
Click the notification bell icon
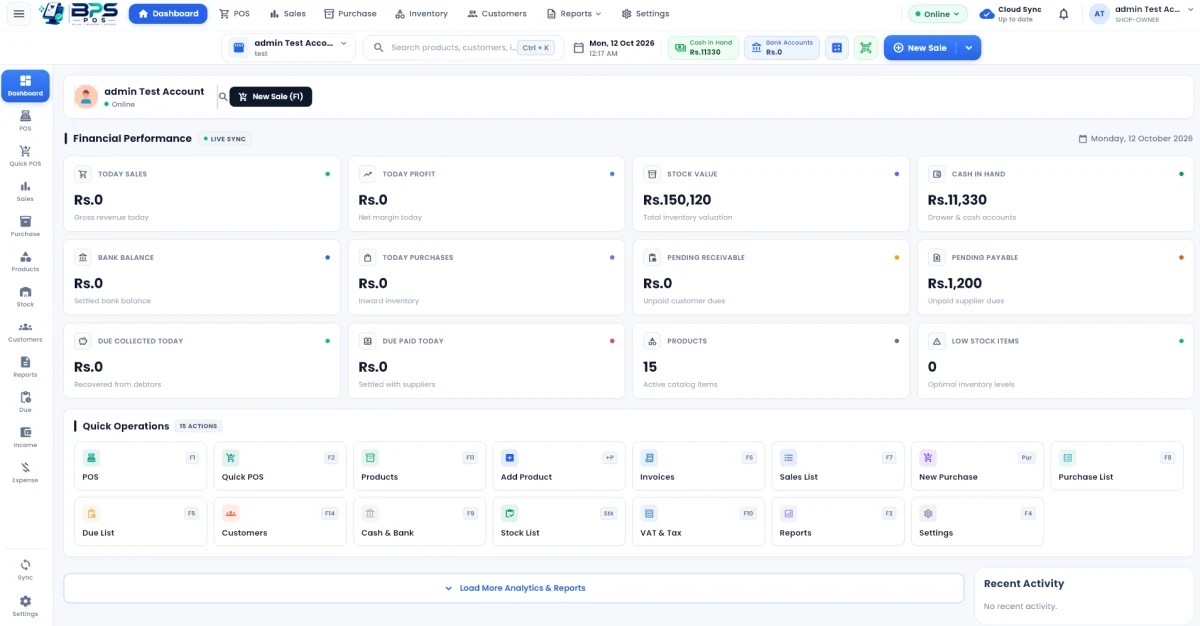pyautogui.click(x=1064, y=14)
